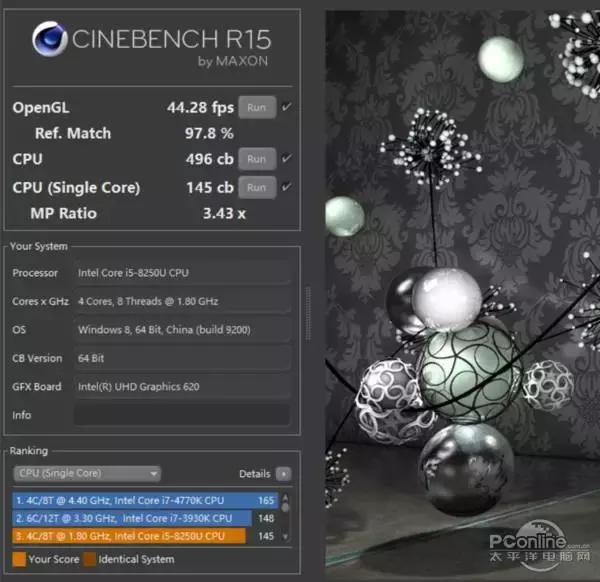Click the 165 score in ranking list
The image size is (600, 582).
(x=266, y=500)
